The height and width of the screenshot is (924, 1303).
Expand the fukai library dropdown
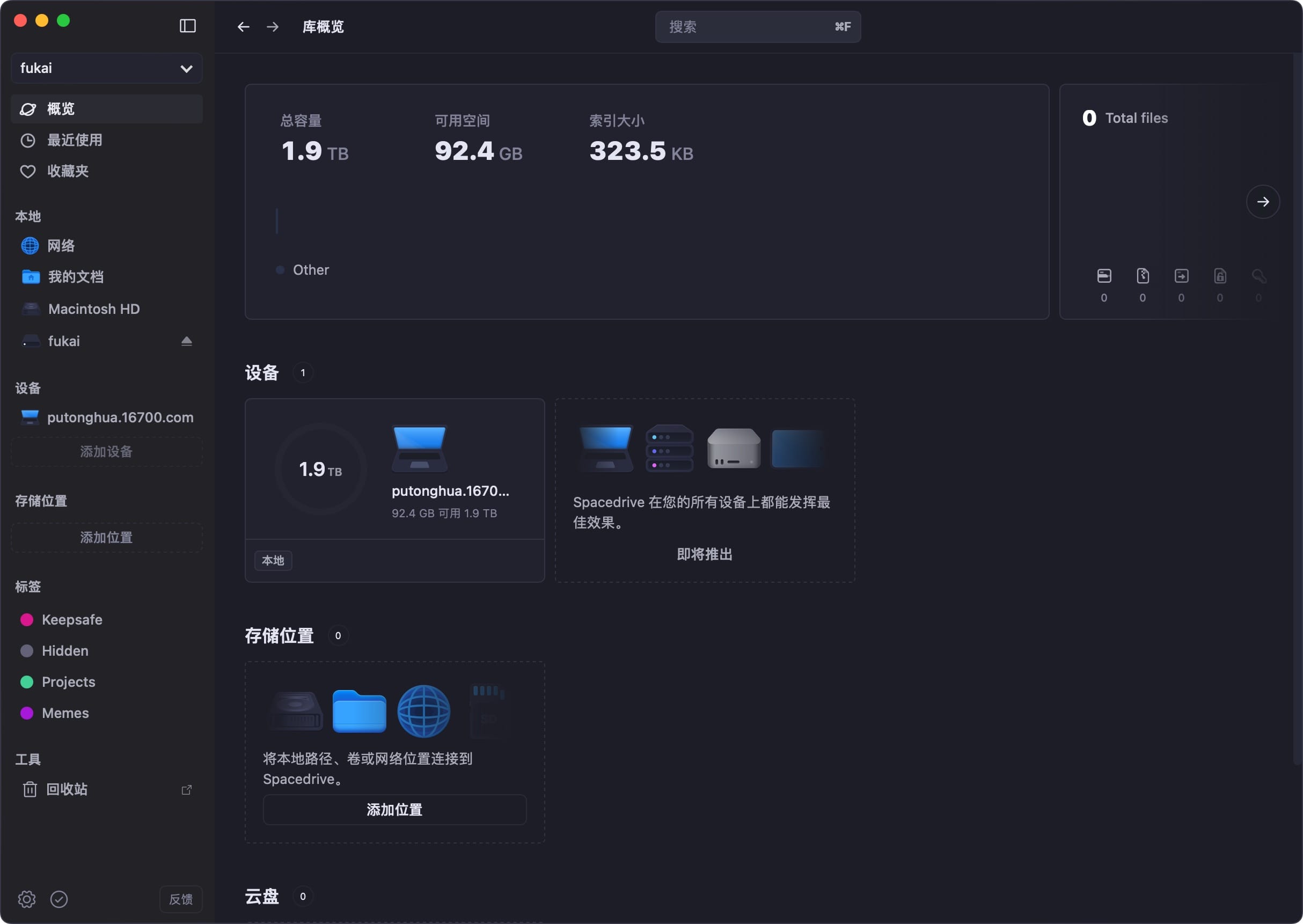[x=107, y=68]
